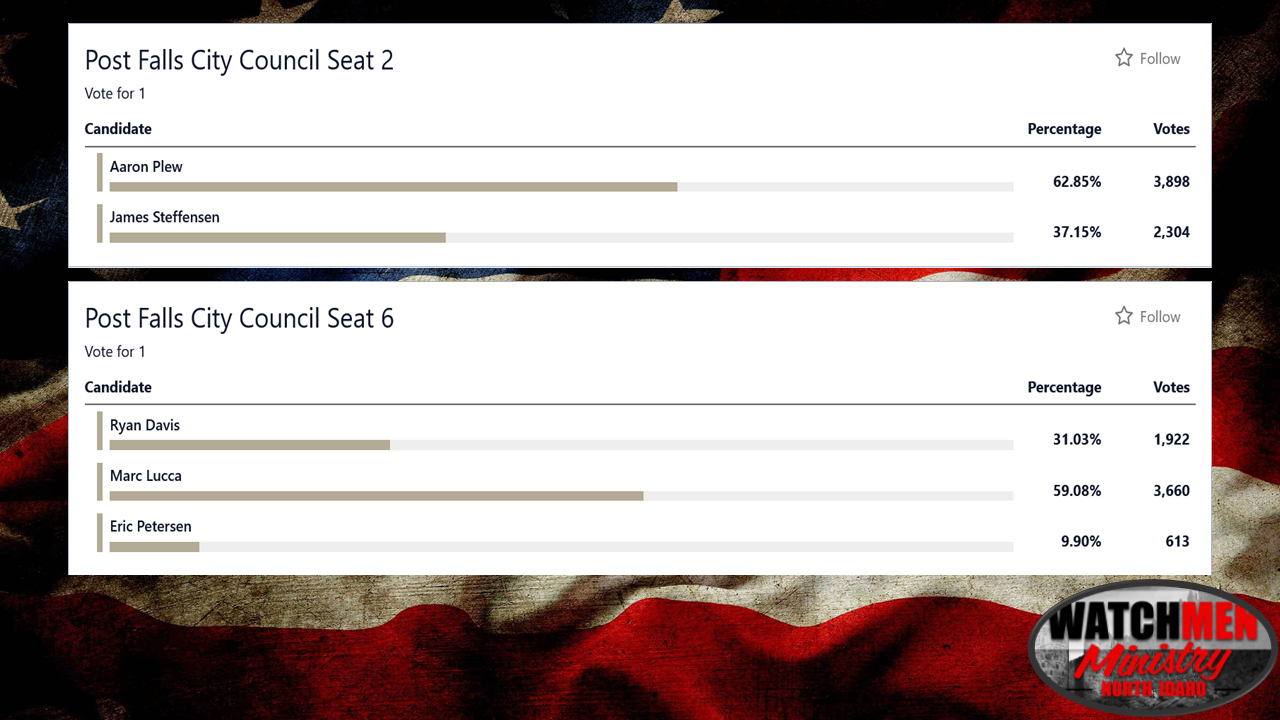This screenshot has width=1280, height=720.
Task: Sort Seat 2 by the Votes column header
Action: point(1171,129)
